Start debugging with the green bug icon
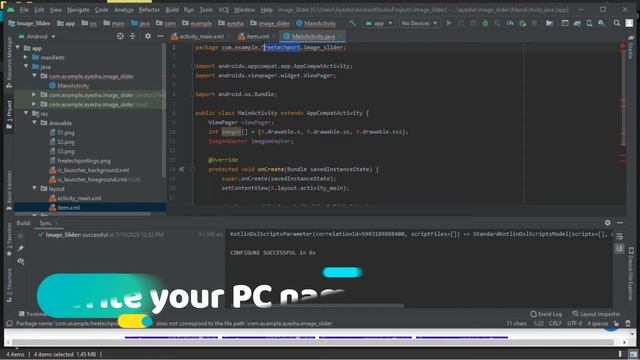 pyautogui.click(x=485, y=23)
